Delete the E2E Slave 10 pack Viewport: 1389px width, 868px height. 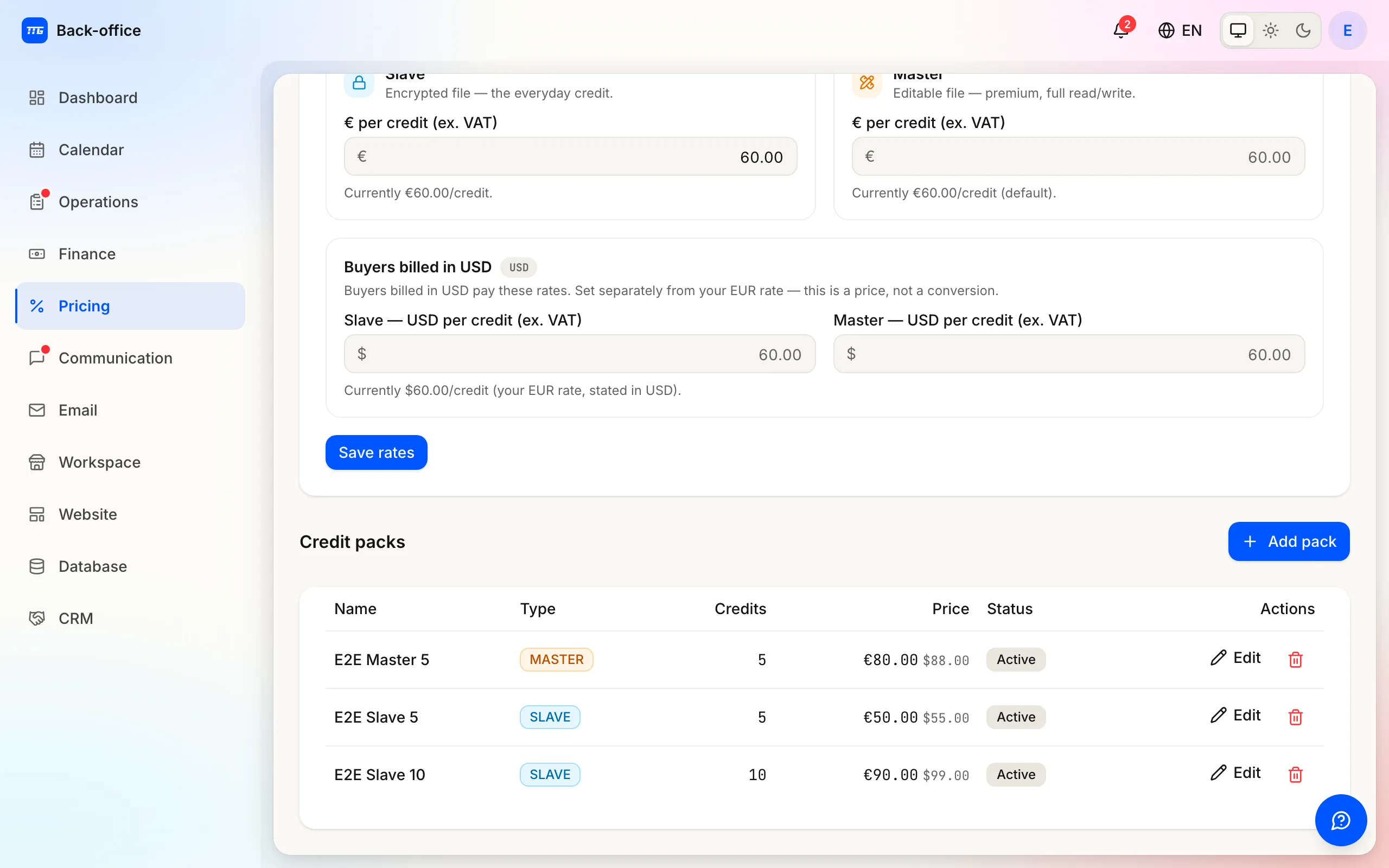(x=1296, y=775)
